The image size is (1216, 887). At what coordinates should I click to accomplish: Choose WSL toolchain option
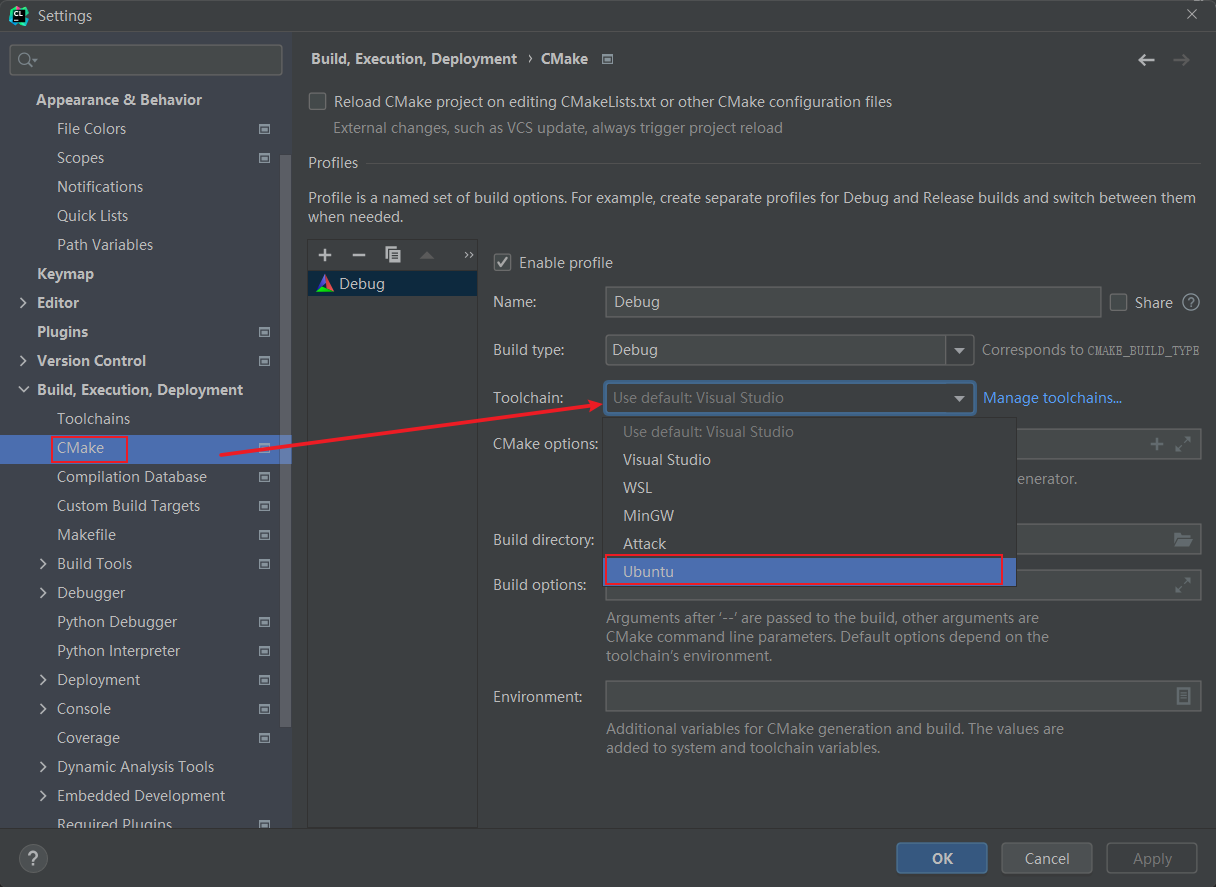point(810,488)
